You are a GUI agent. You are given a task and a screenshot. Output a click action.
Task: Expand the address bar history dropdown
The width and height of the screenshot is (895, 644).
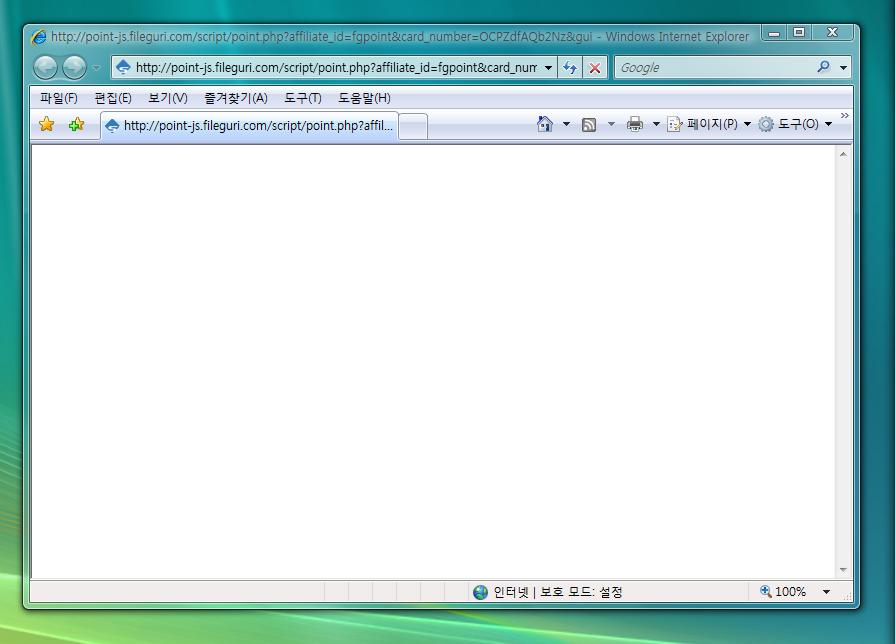pos(549,67)
